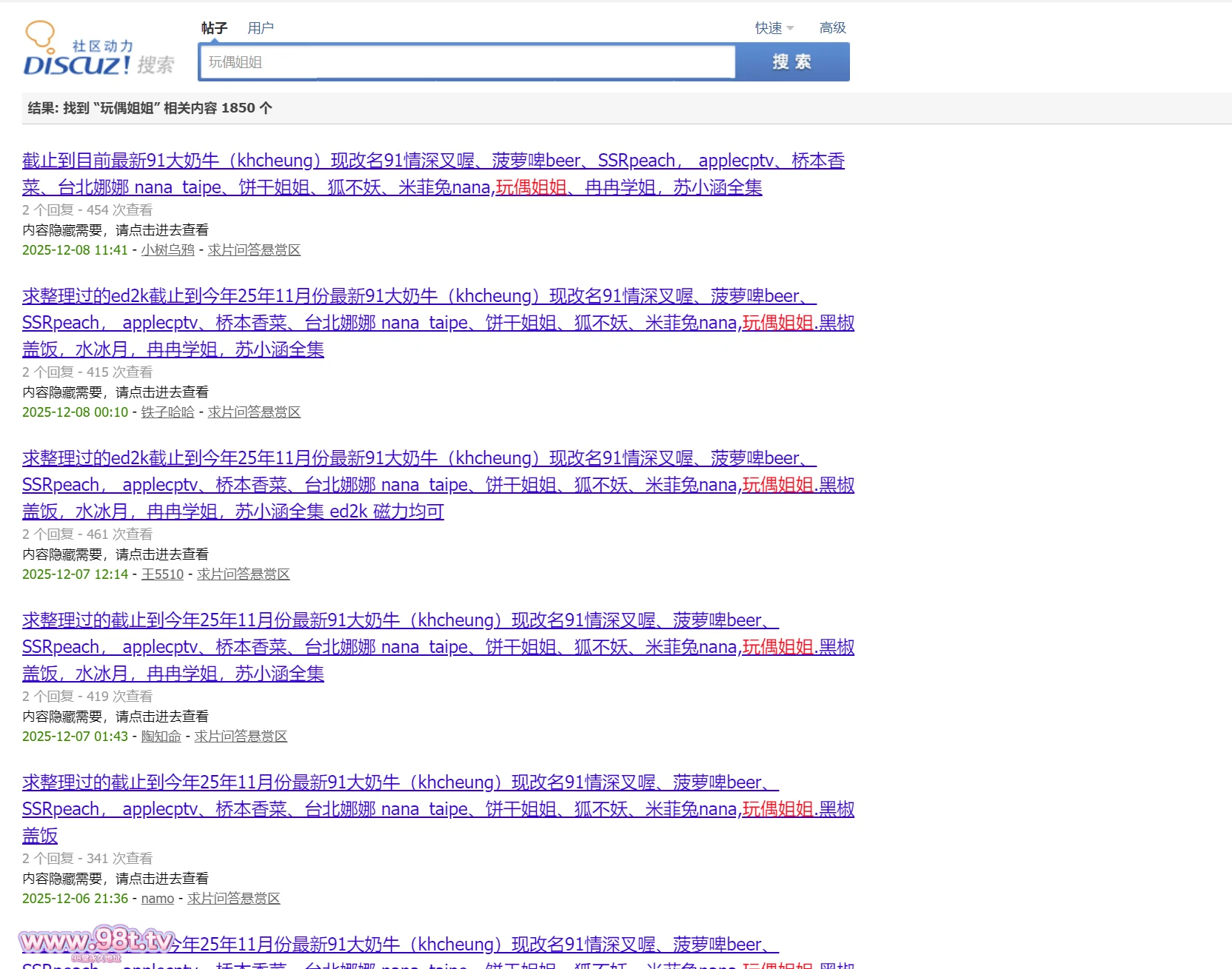Open author 小树乌鸦's profile link
Image resolution: width=1232 pixels, height=969 pixels.
[x=167, y=250]
